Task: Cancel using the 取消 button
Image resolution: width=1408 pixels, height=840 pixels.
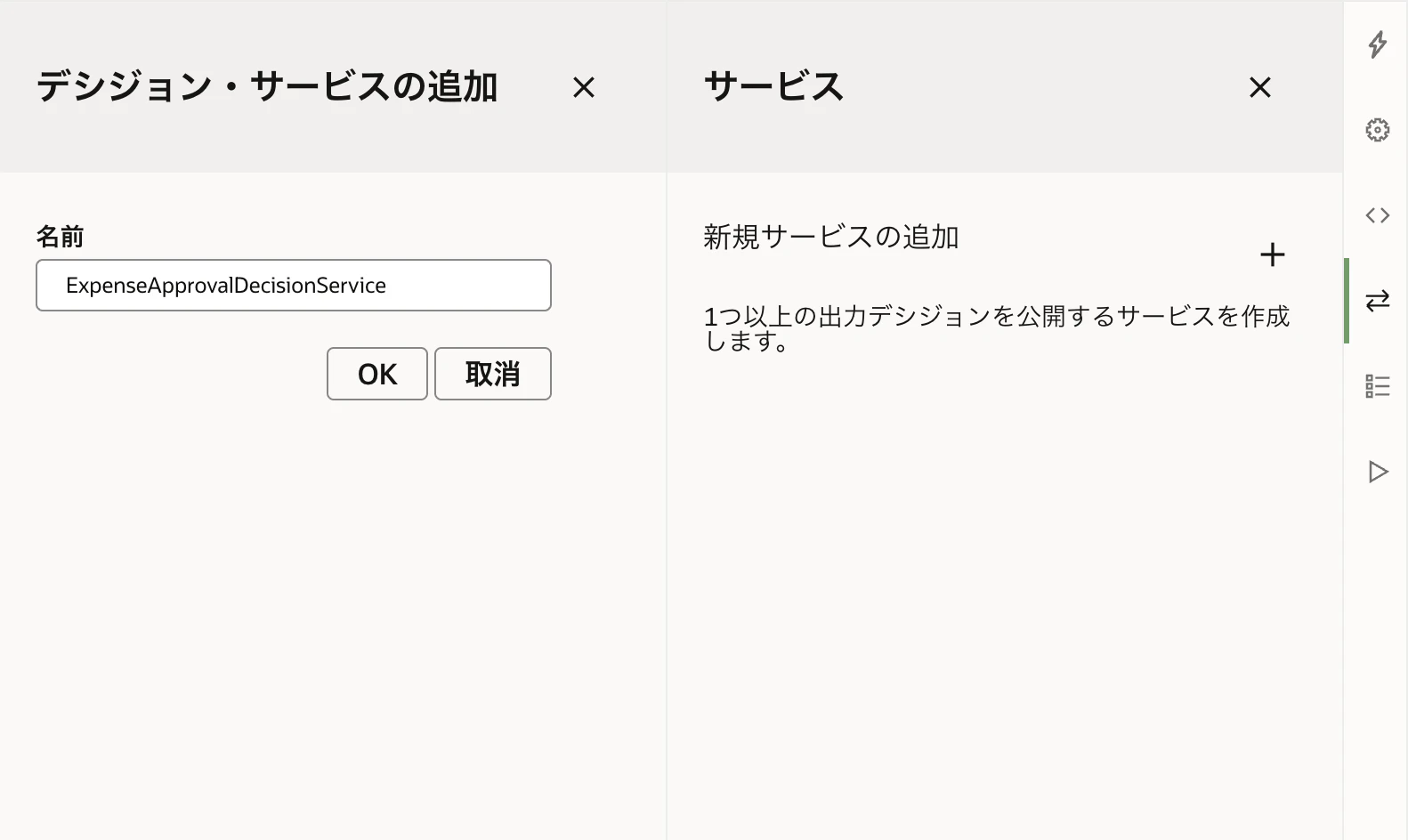Action: coord(493,374)
